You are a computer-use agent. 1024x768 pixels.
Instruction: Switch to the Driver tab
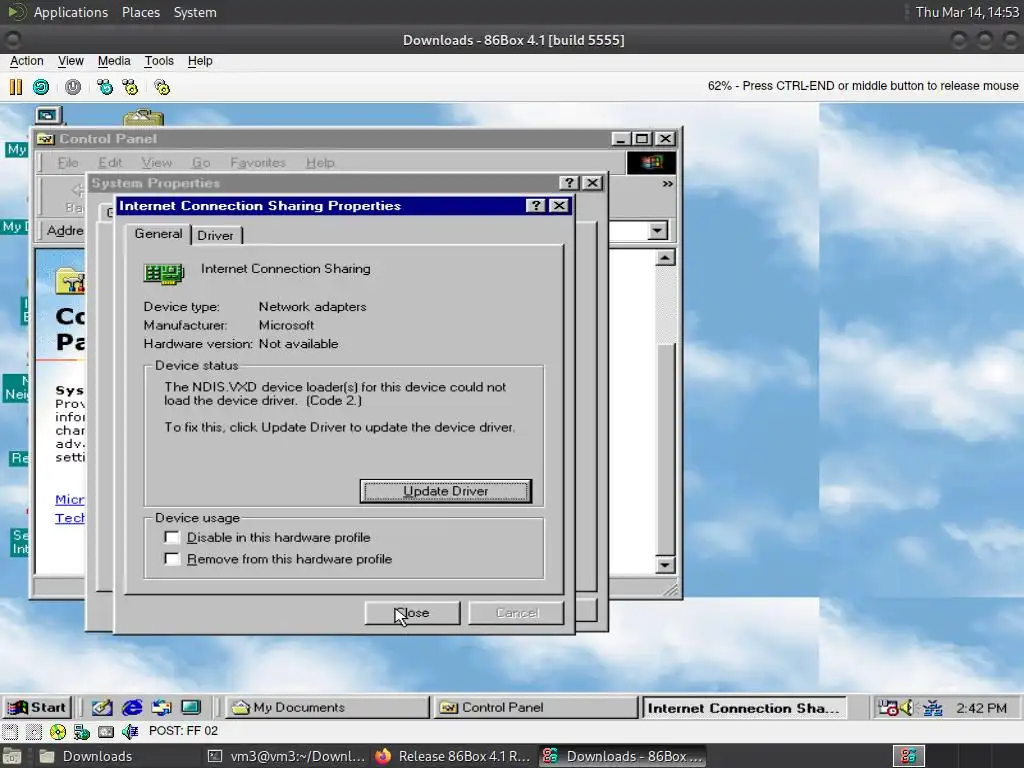pyautogui.click(x=216, y=236)
